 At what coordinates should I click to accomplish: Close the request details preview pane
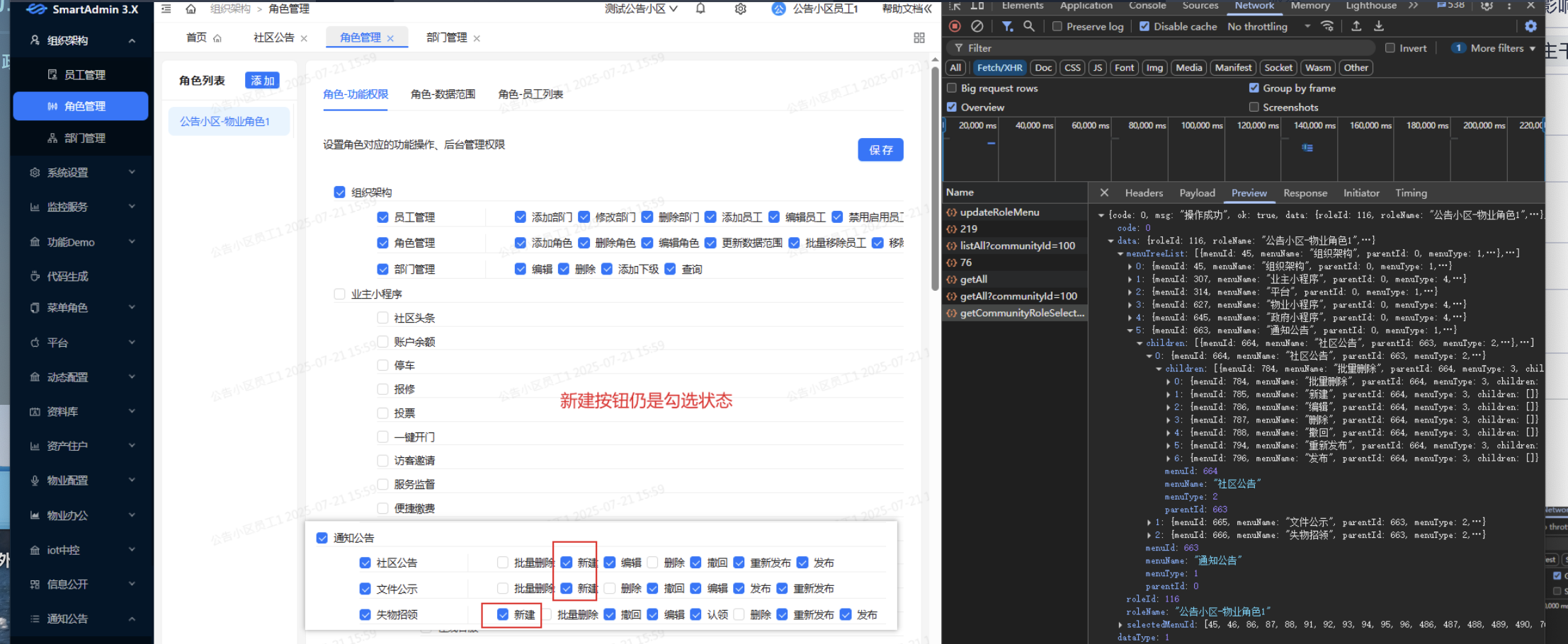pyautogui.click(x=1104, y=193)
